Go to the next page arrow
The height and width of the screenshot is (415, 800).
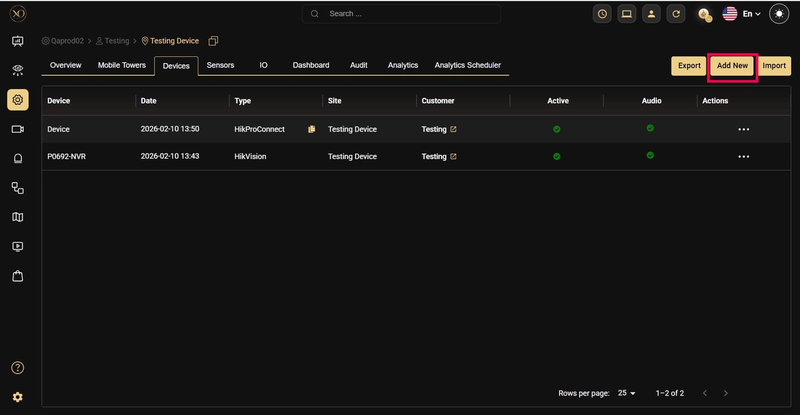tap(726, 393)
